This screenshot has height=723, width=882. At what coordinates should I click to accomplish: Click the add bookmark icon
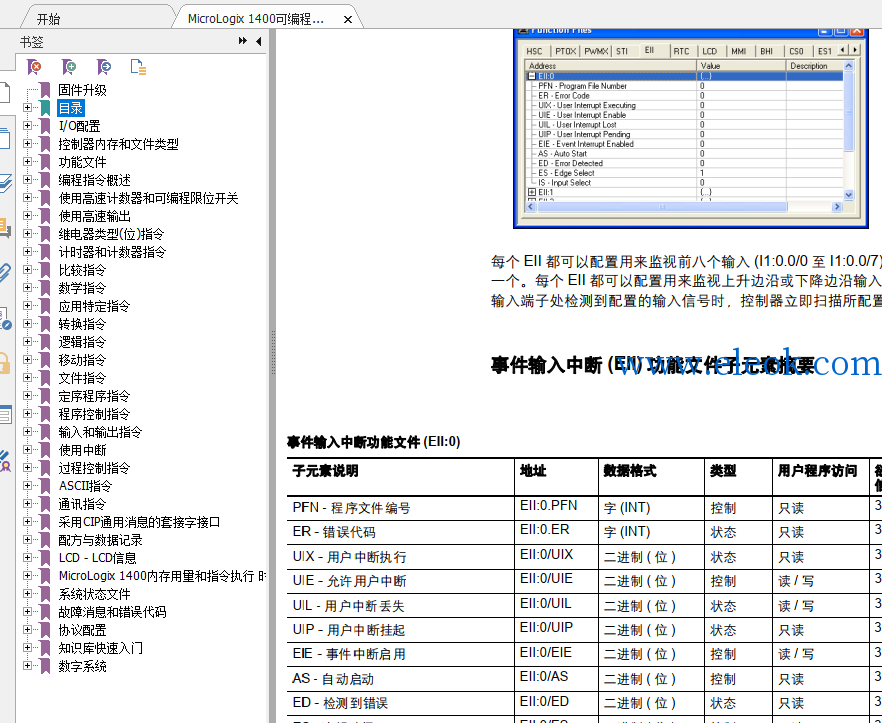point(69,67)
